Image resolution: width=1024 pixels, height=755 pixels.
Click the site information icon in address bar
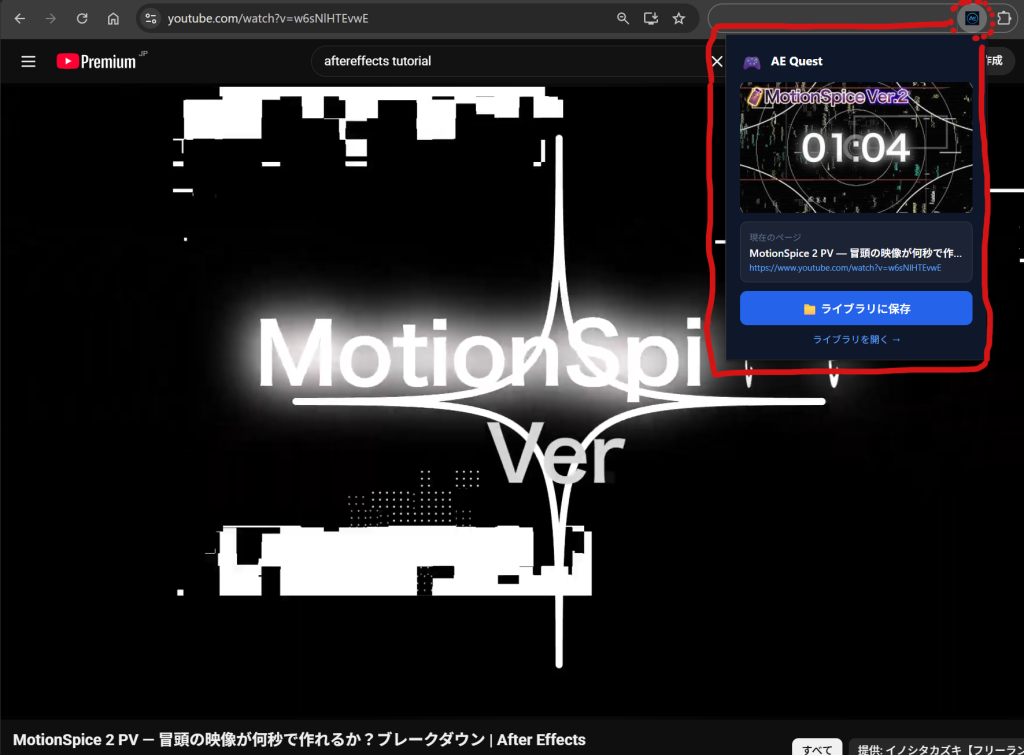coord(152,17)
